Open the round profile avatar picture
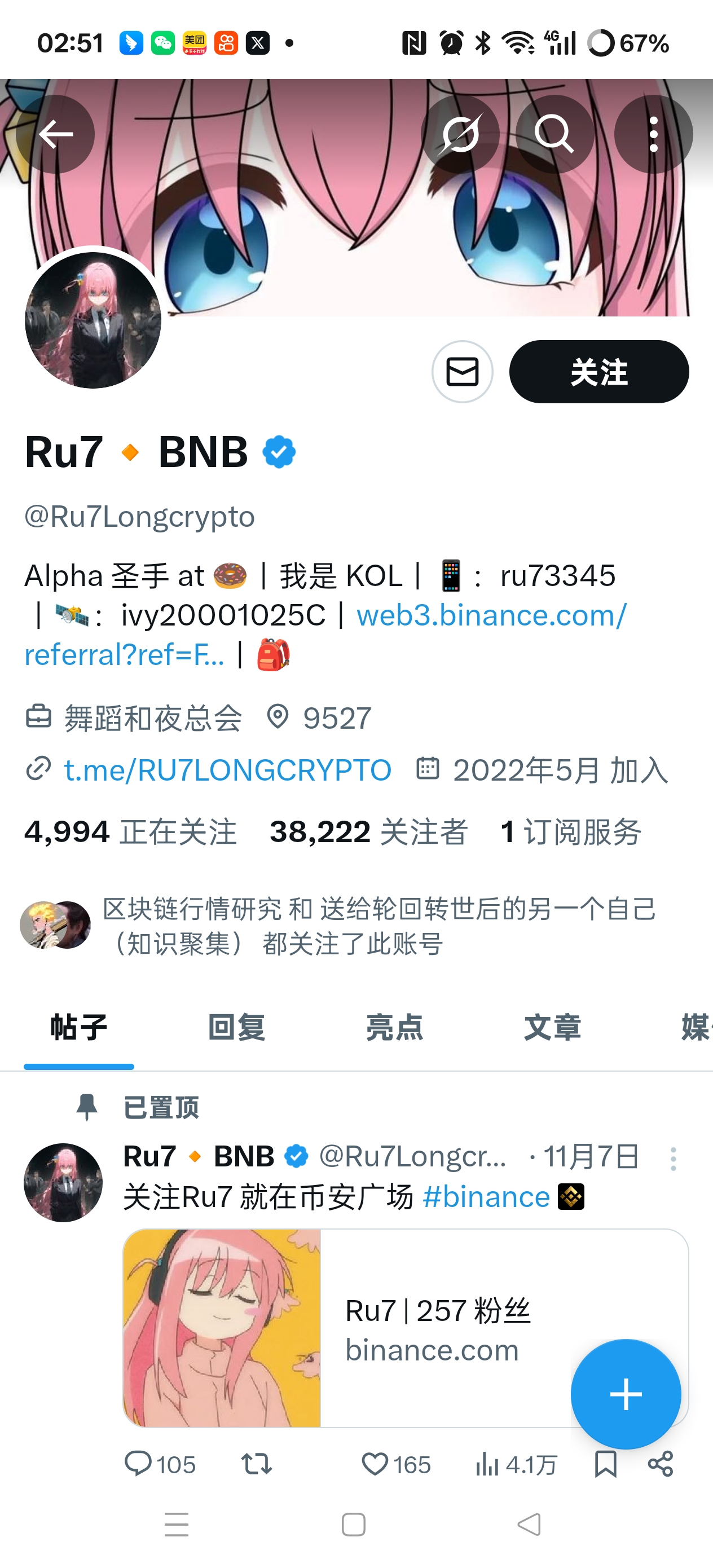The image size is (713, 1568). [x=93, y=320]
